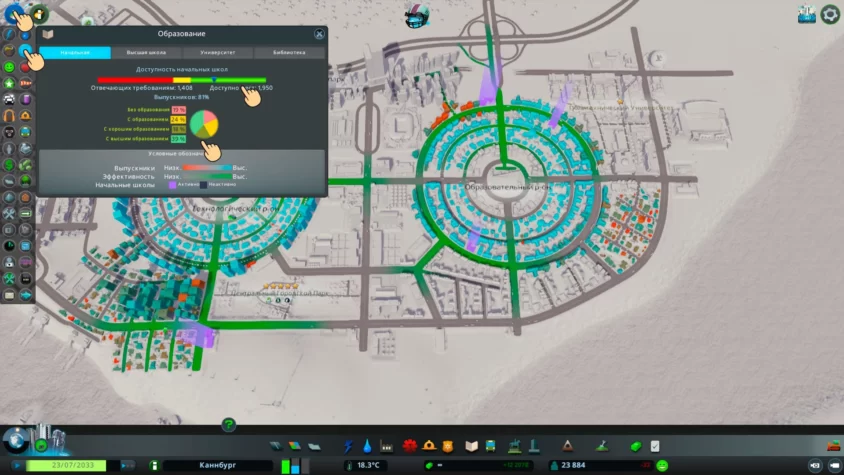Open the Electricity info view icon
Screen dimensions: 844x475
pos(9,34)
